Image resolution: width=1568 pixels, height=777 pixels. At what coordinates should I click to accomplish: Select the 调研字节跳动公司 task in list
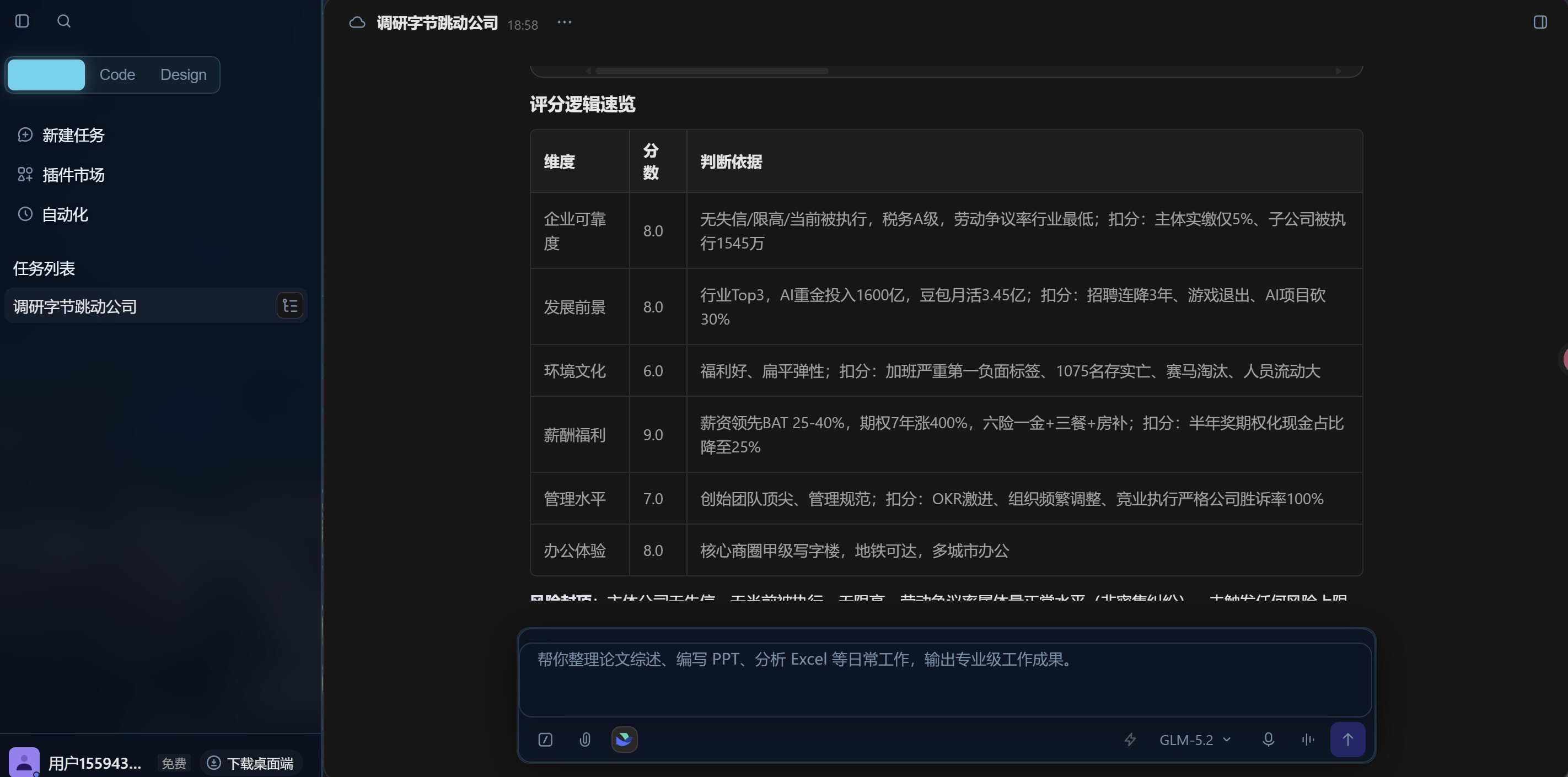155,306
